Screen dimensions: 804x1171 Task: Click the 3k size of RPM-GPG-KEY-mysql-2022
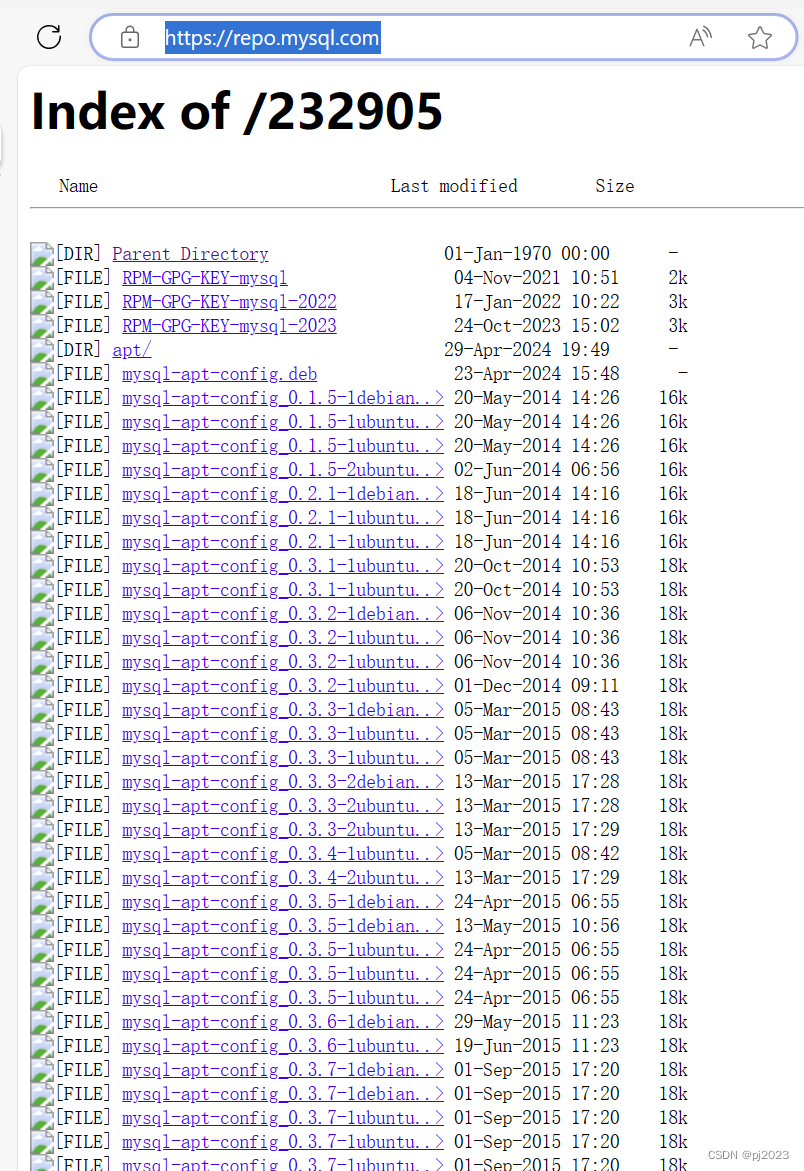coord(678,302)
